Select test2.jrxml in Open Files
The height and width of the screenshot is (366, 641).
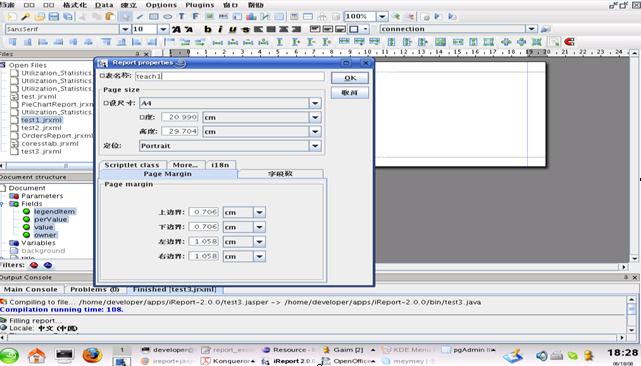point(41,128)
